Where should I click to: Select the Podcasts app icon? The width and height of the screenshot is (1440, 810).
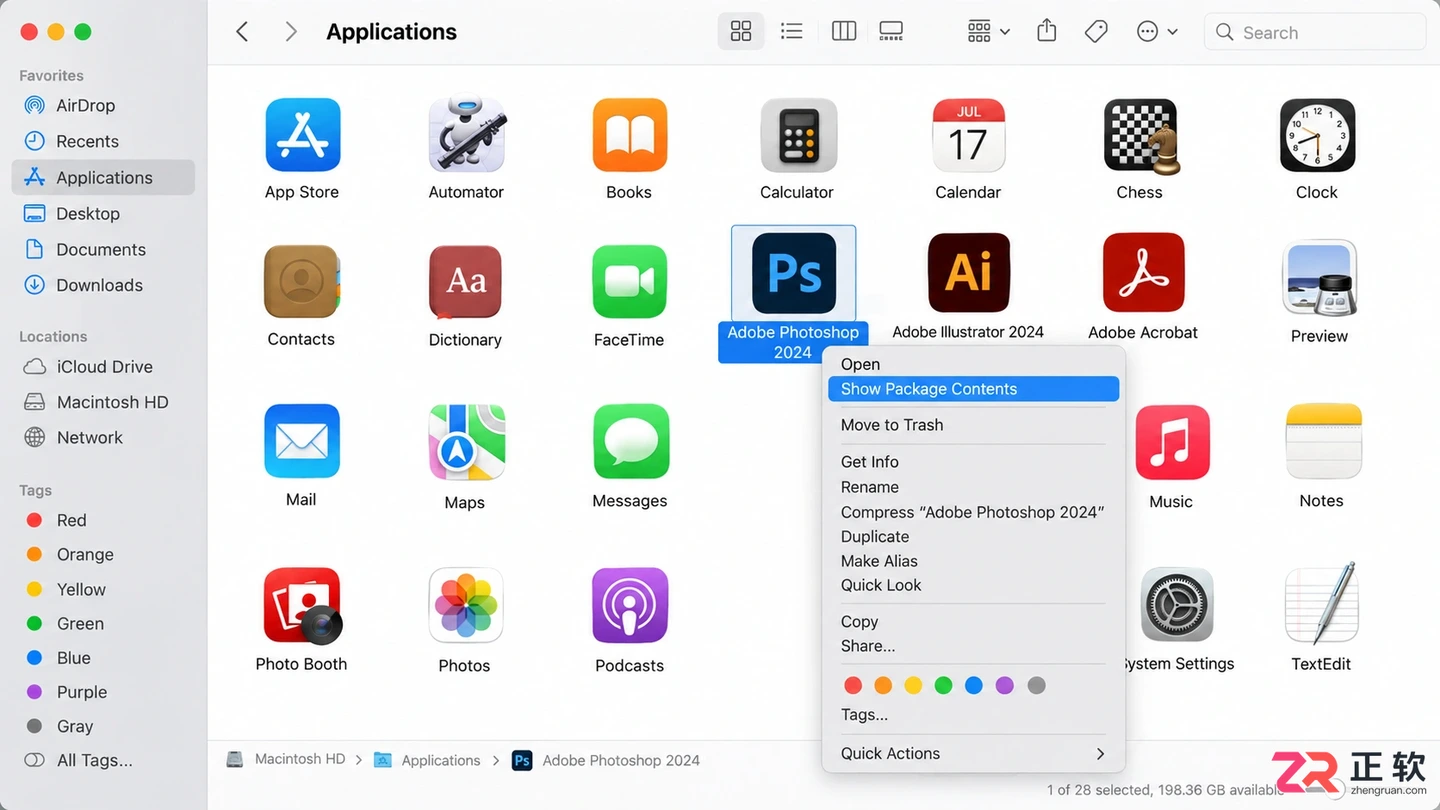629,606
